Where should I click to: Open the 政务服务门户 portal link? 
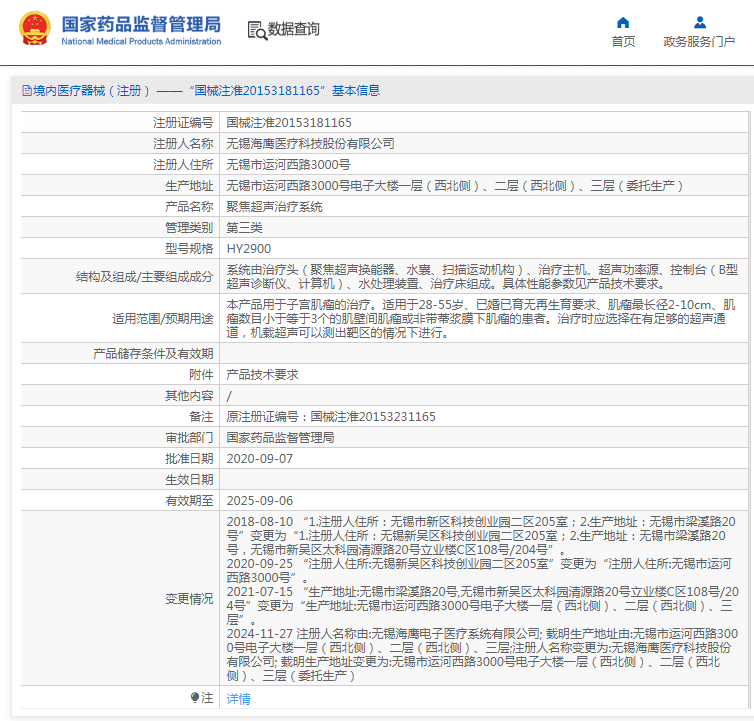click(x=699, y=42)
